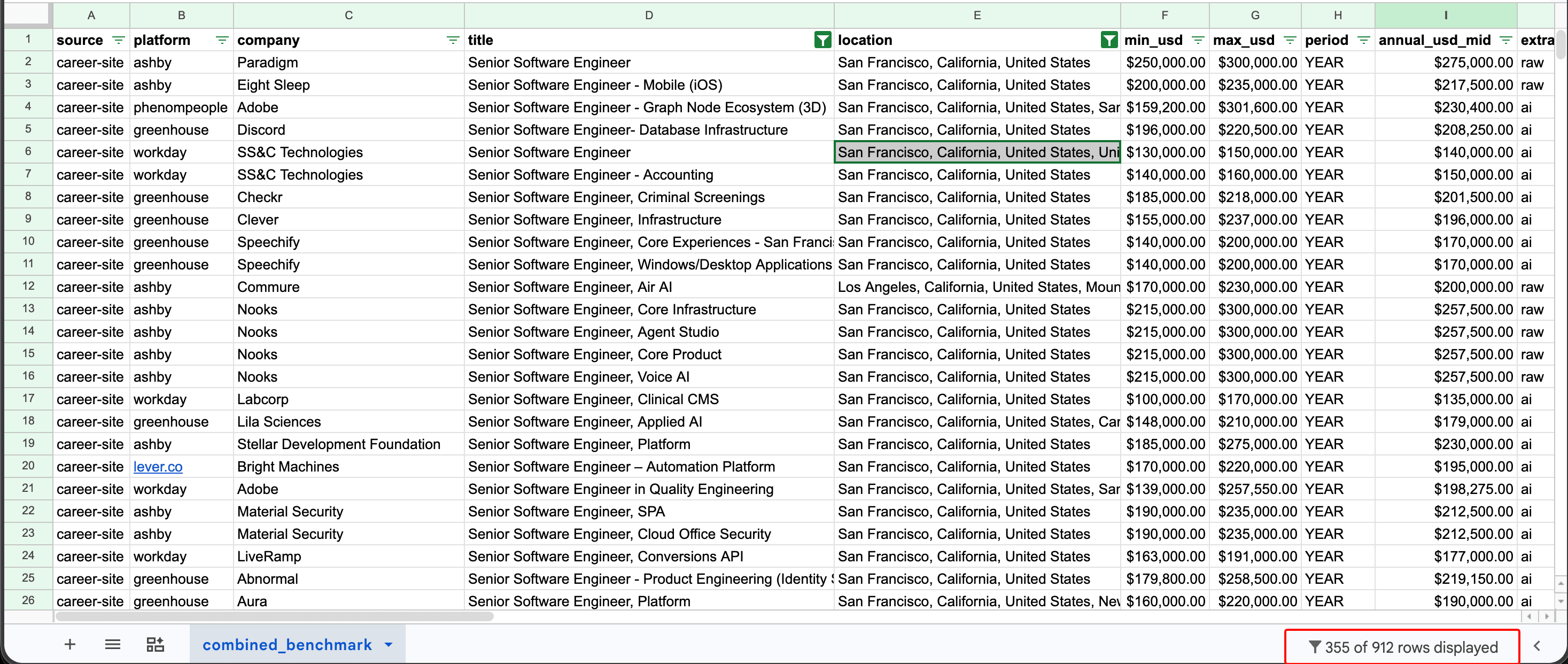
Task: Open filter menu for company column
Action: tap(453, 40)
